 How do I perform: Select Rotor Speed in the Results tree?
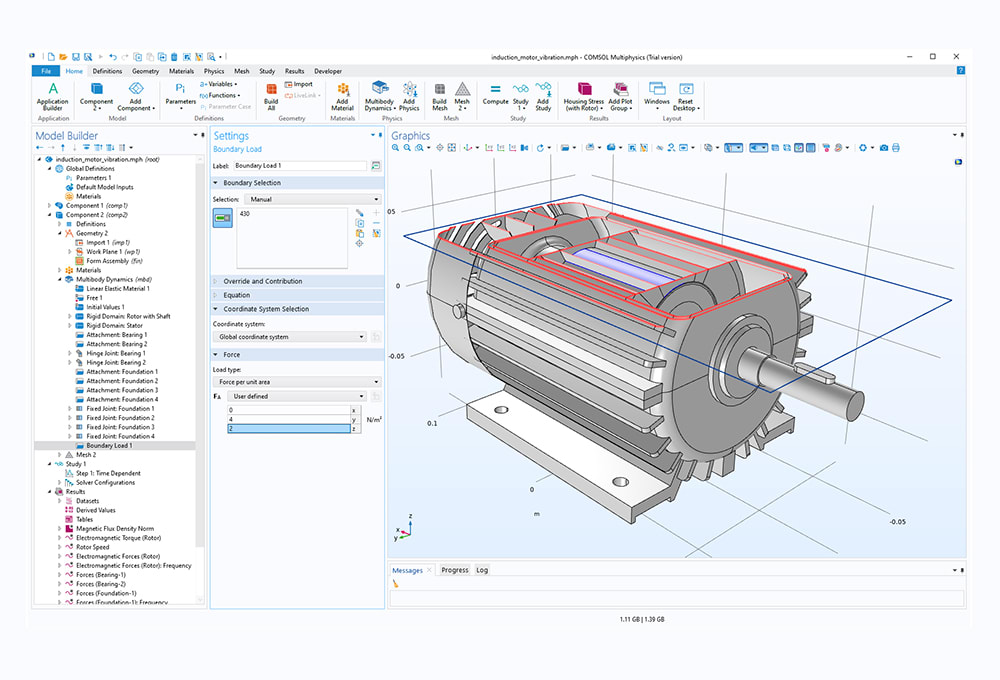coord(95,547)
